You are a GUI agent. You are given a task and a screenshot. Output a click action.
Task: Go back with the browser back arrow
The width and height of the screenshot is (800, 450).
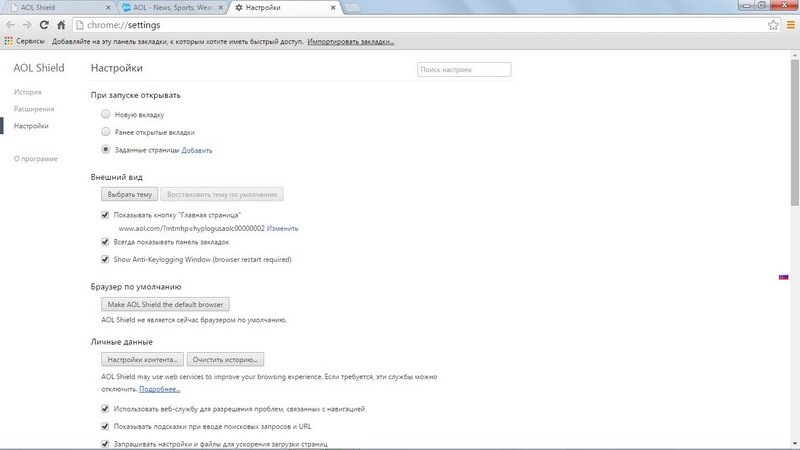click(10, 25)
